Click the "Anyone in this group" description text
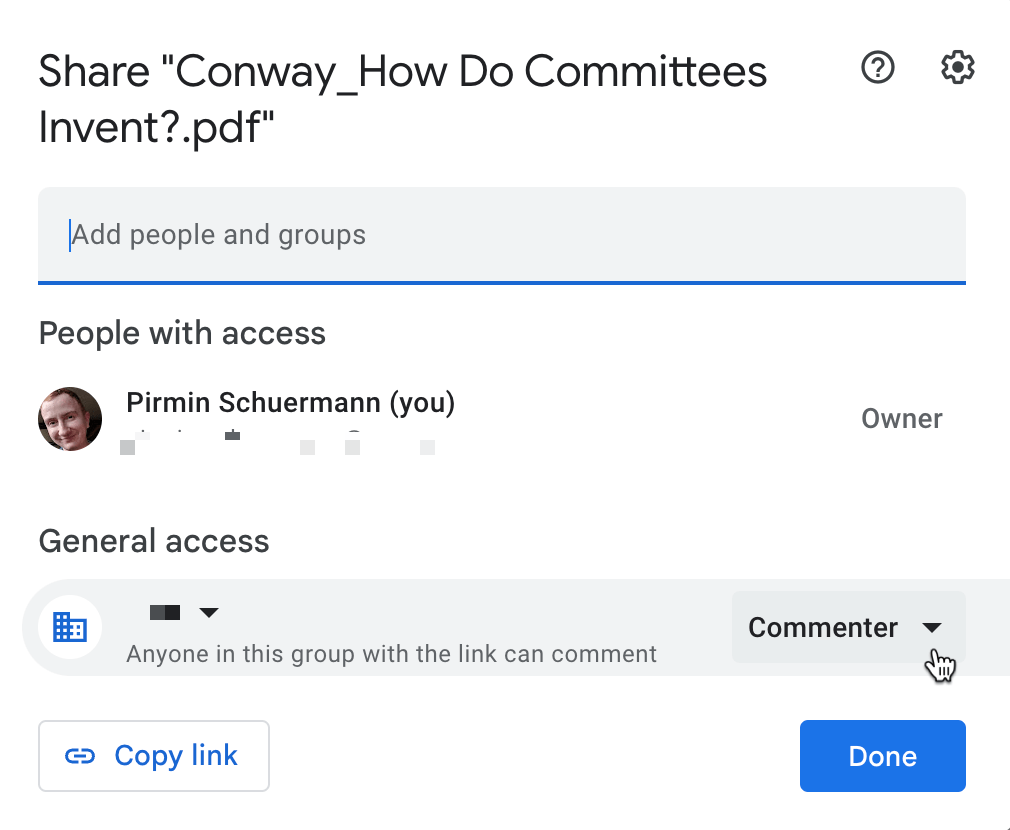This screenshot has width=1010, height=830. [x=391, y=654]
